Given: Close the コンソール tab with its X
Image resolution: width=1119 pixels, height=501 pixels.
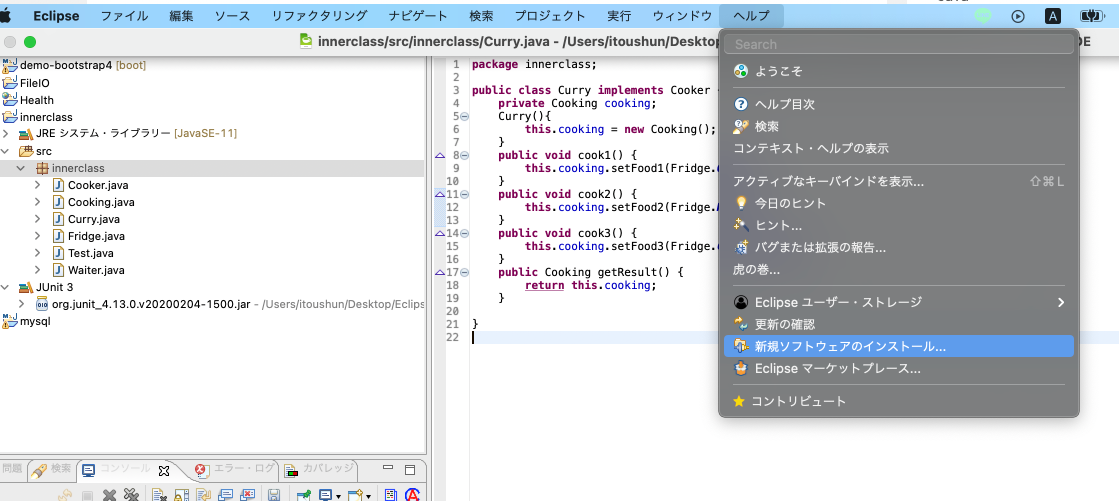Looking at the screenshot, I should click(163, 470).
